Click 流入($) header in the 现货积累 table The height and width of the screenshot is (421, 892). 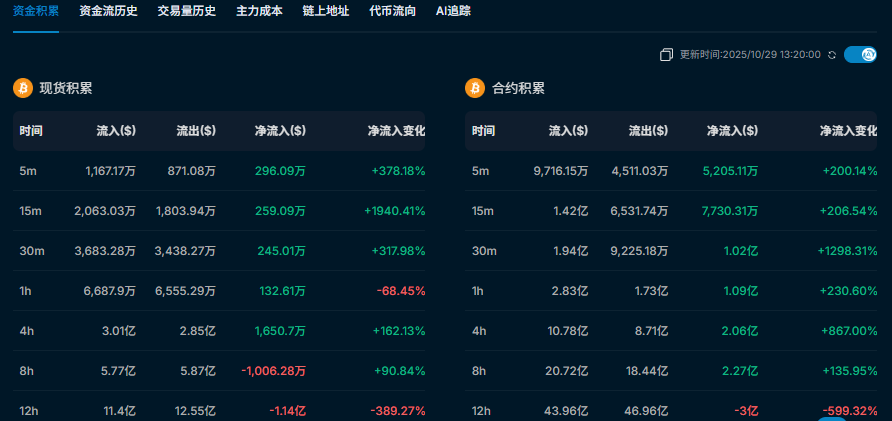click(116, 131)
